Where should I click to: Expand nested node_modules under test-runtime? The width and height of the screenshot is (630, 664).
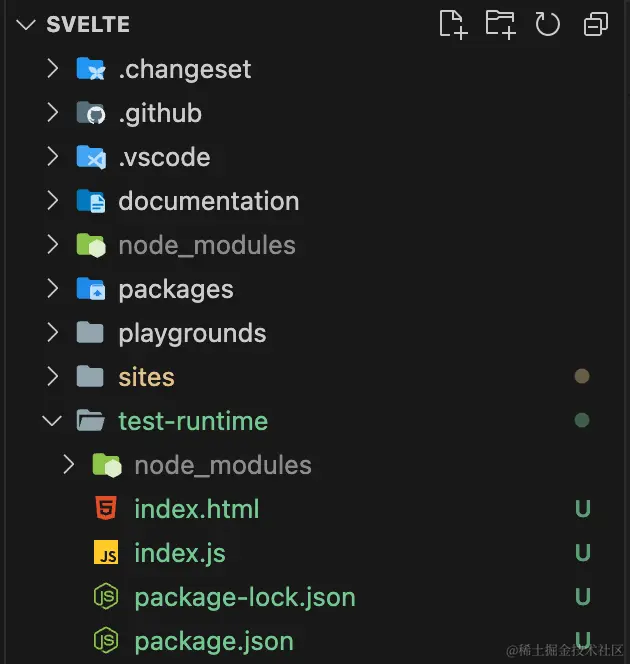pos(68,465)
